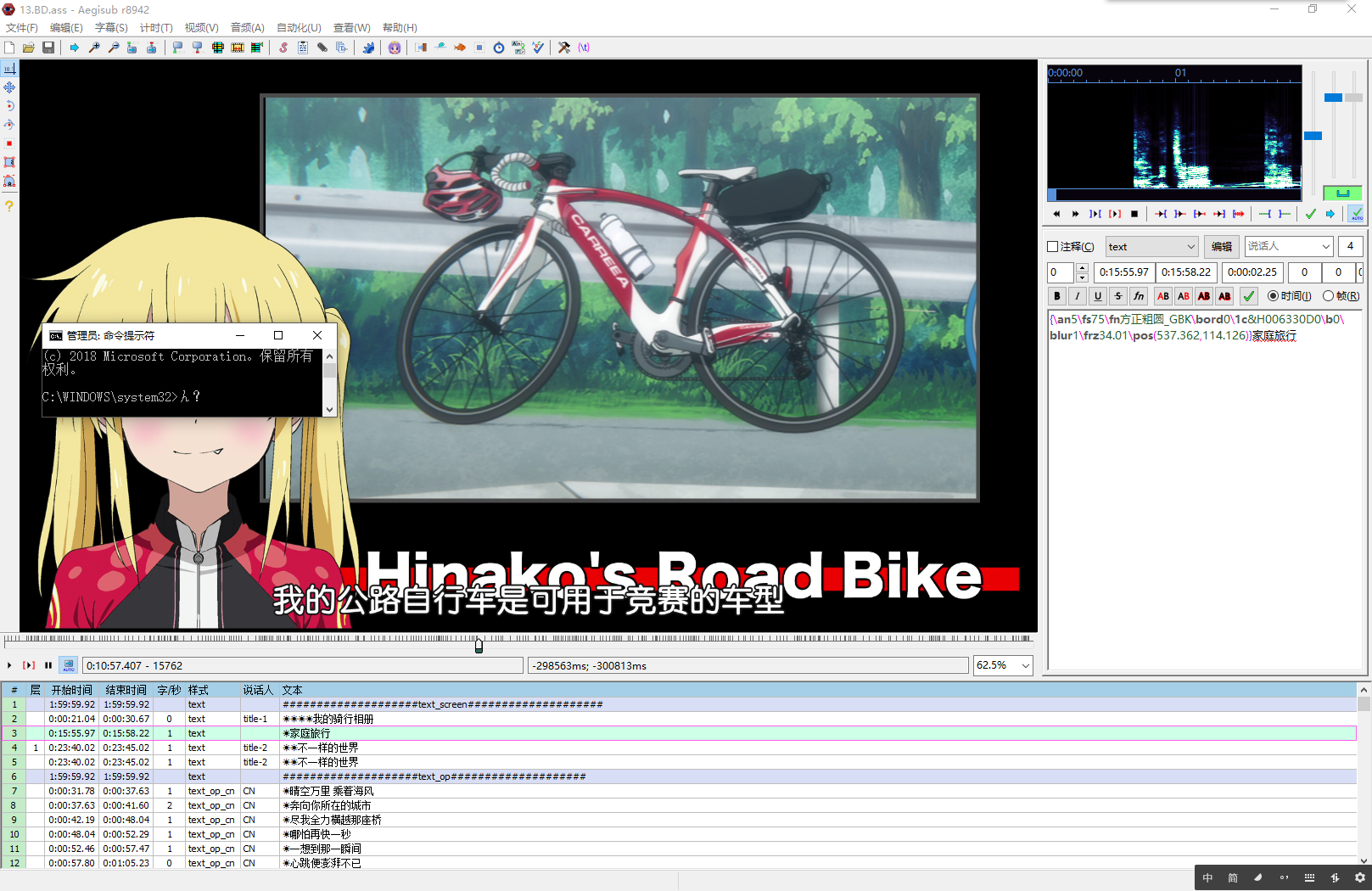This screenshot has height=891, width=1372.
Task: Open the 文件(F) menu
Action: point(22,28)
